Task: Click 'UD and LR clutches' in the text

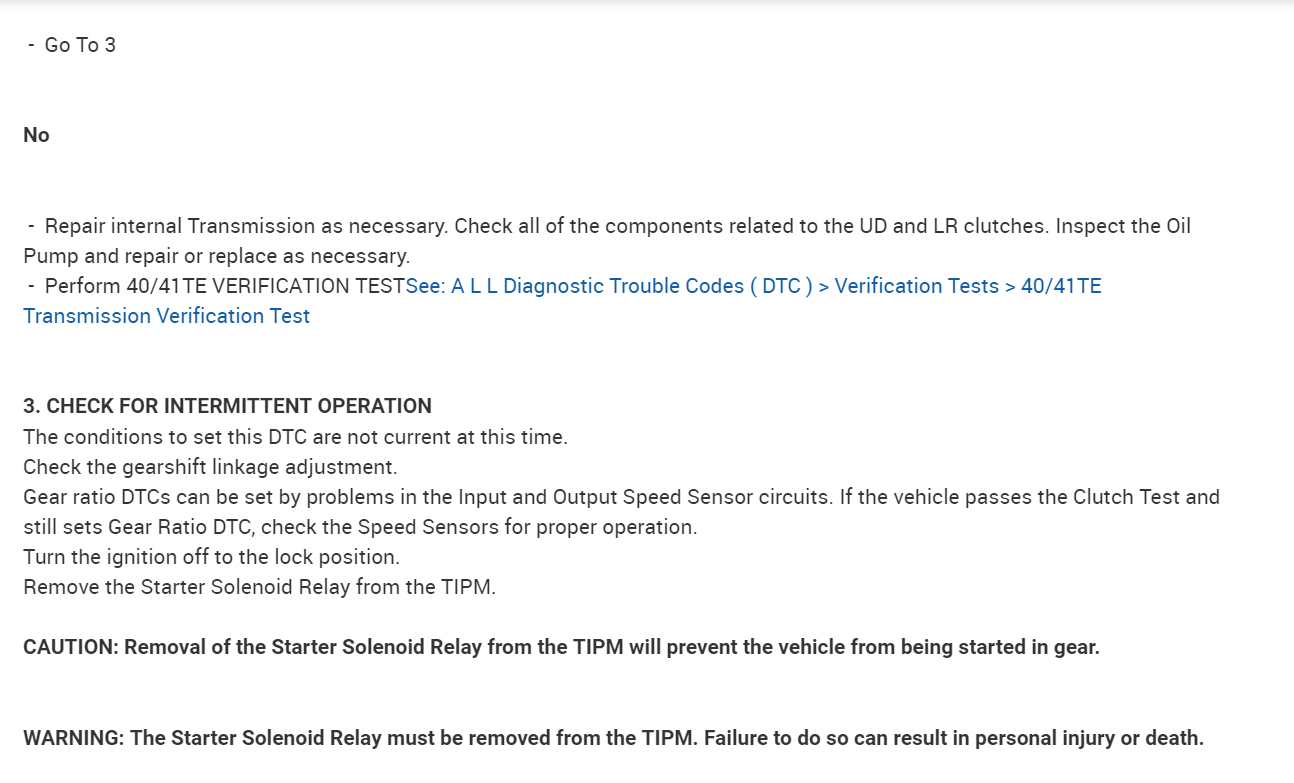Action: (953, 226)
